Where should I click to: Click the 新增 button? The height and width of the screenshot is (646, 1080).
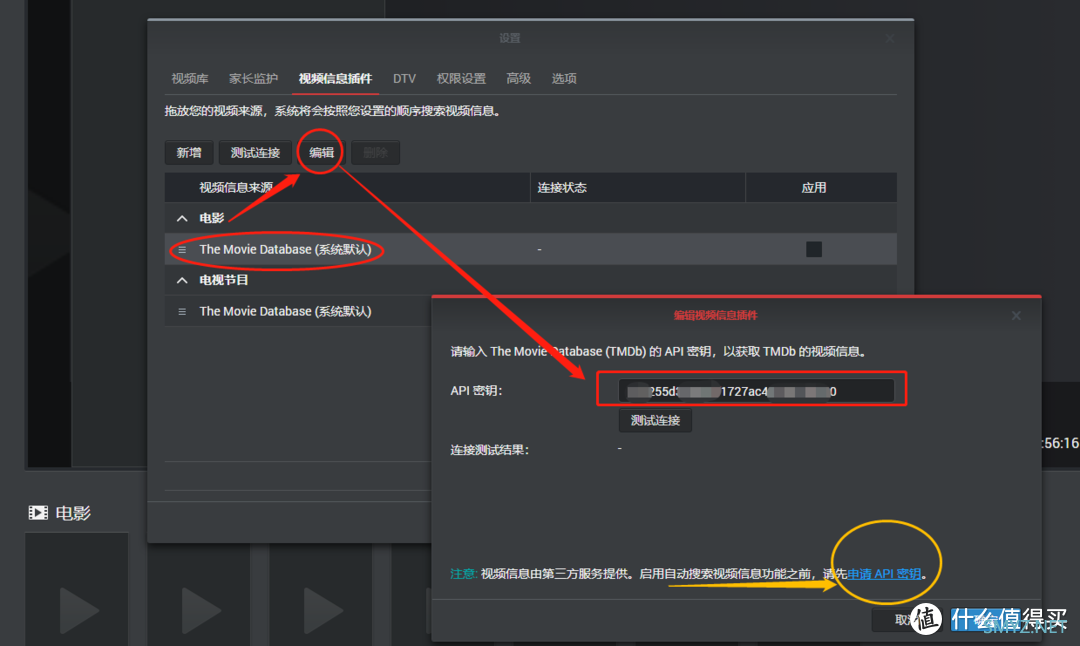click(x=189, y=153)
